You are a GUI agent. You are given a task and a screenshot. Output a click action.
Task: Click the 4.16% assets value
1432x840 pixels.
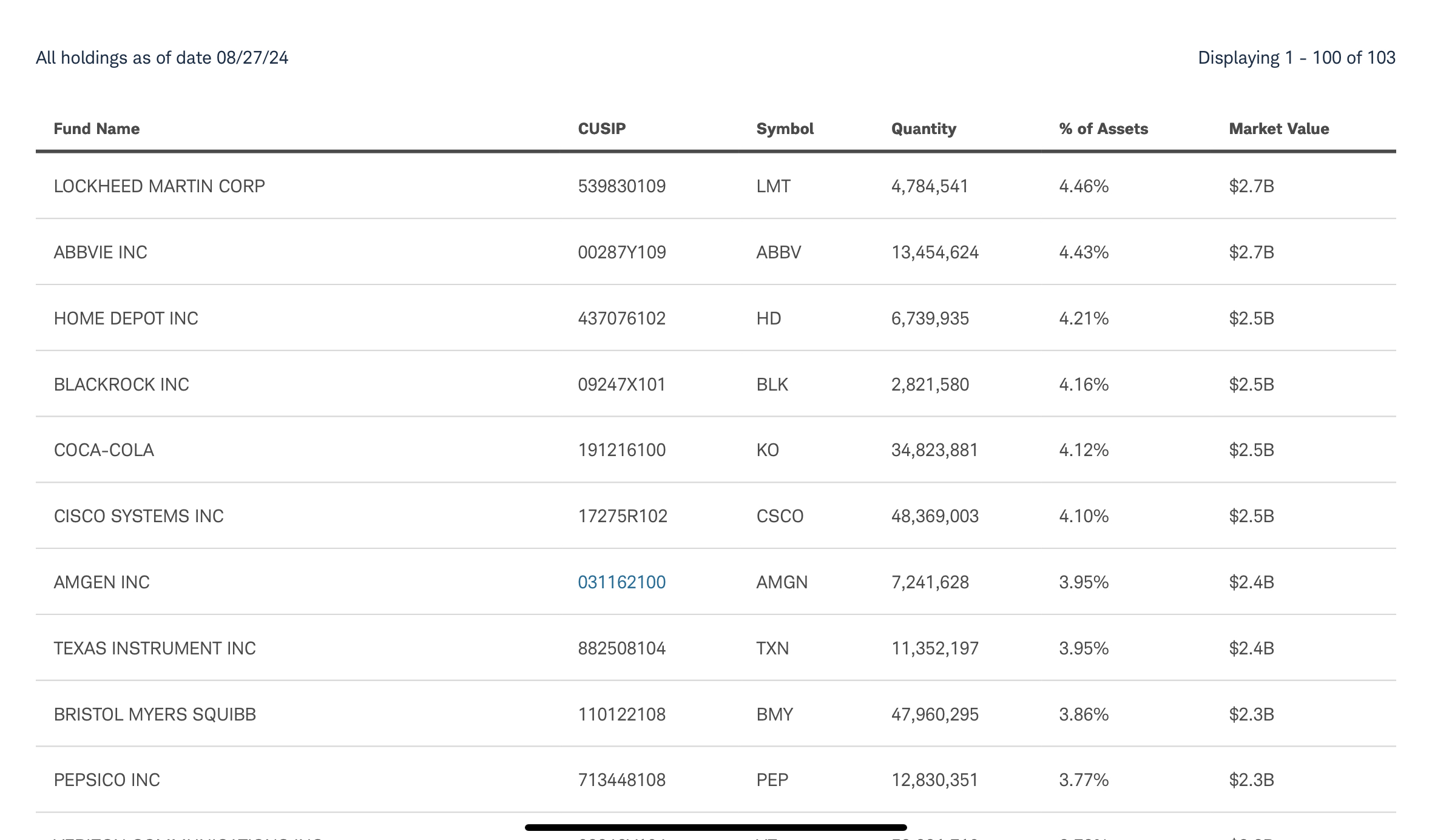click(1084, 385)
